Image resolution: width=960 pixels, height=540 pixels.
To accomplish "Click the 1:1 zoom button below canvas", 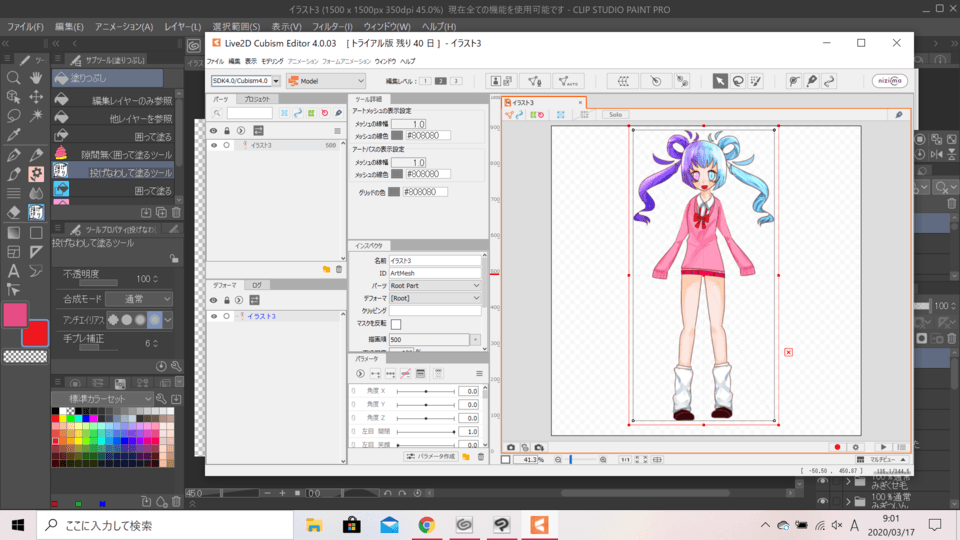I will [x=624, y=459].
